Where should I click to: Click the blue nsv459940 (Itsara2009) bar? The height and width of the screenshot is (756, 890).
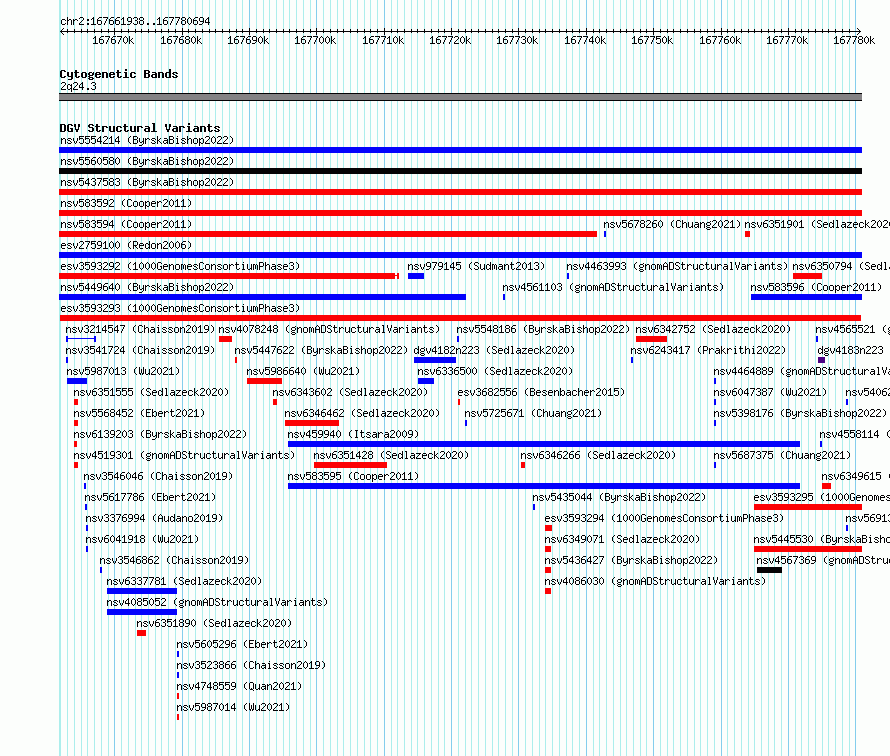pos(544,444)
